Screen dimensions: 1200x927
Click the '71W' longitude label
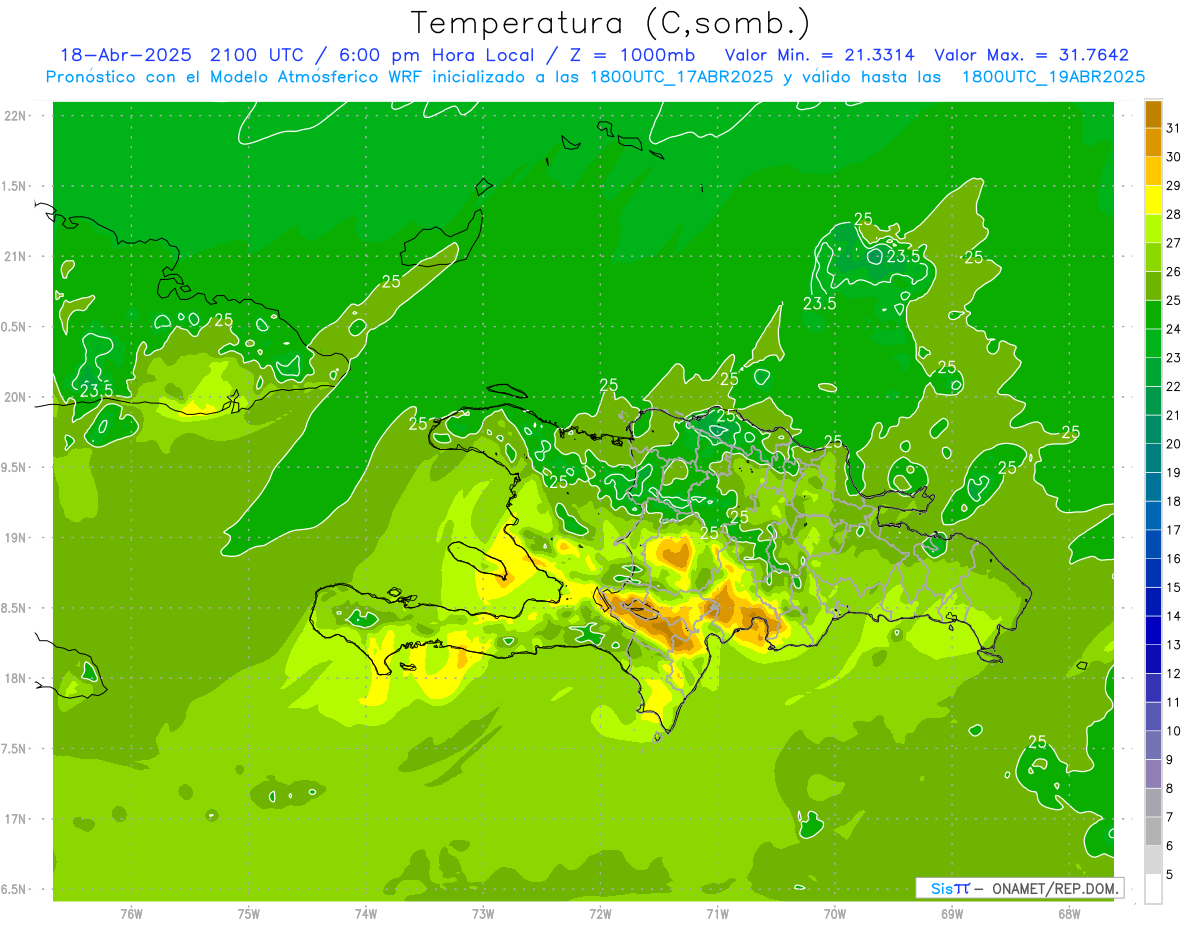[717, 913]
